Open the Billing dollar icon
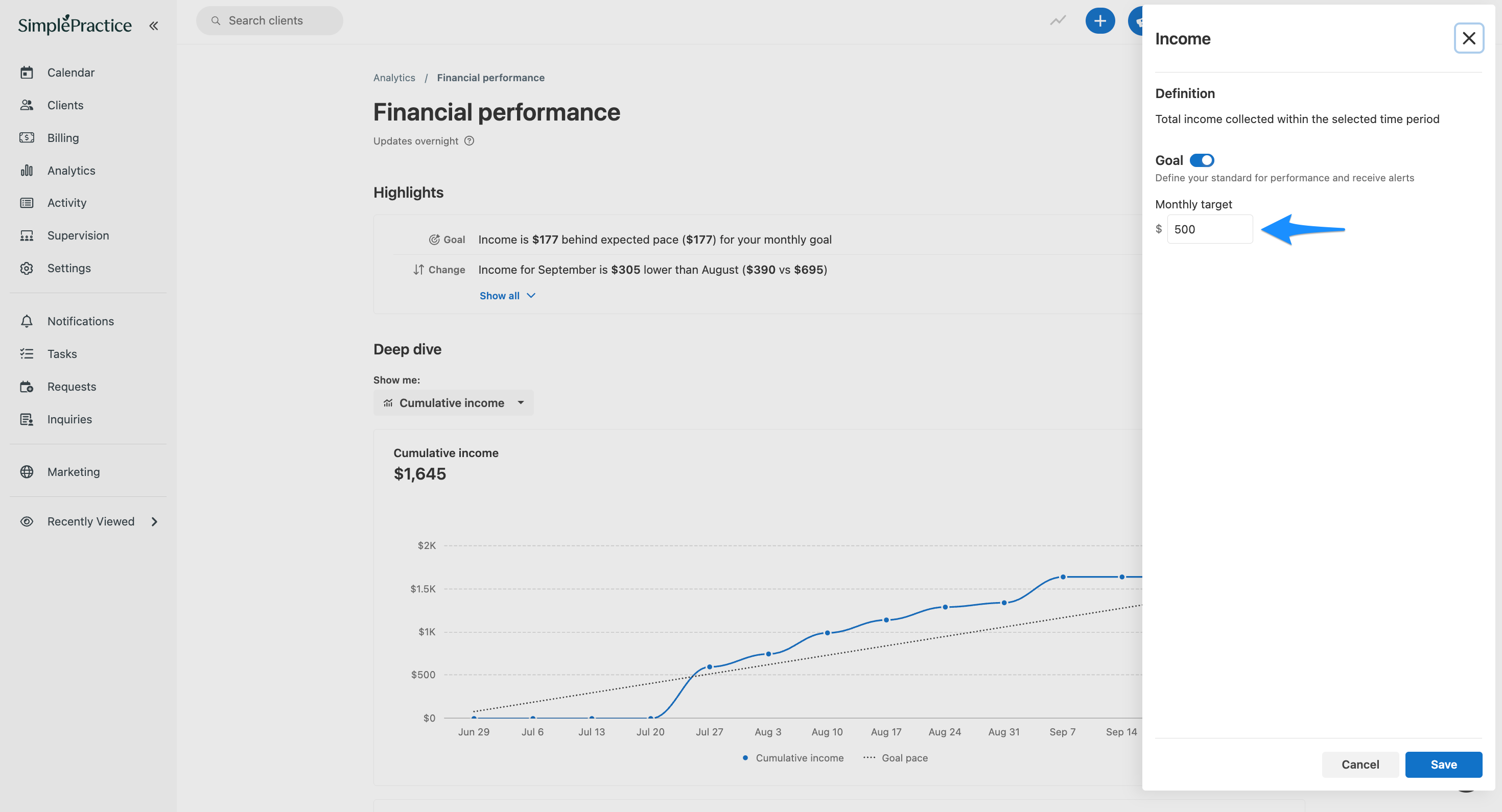 27,137
